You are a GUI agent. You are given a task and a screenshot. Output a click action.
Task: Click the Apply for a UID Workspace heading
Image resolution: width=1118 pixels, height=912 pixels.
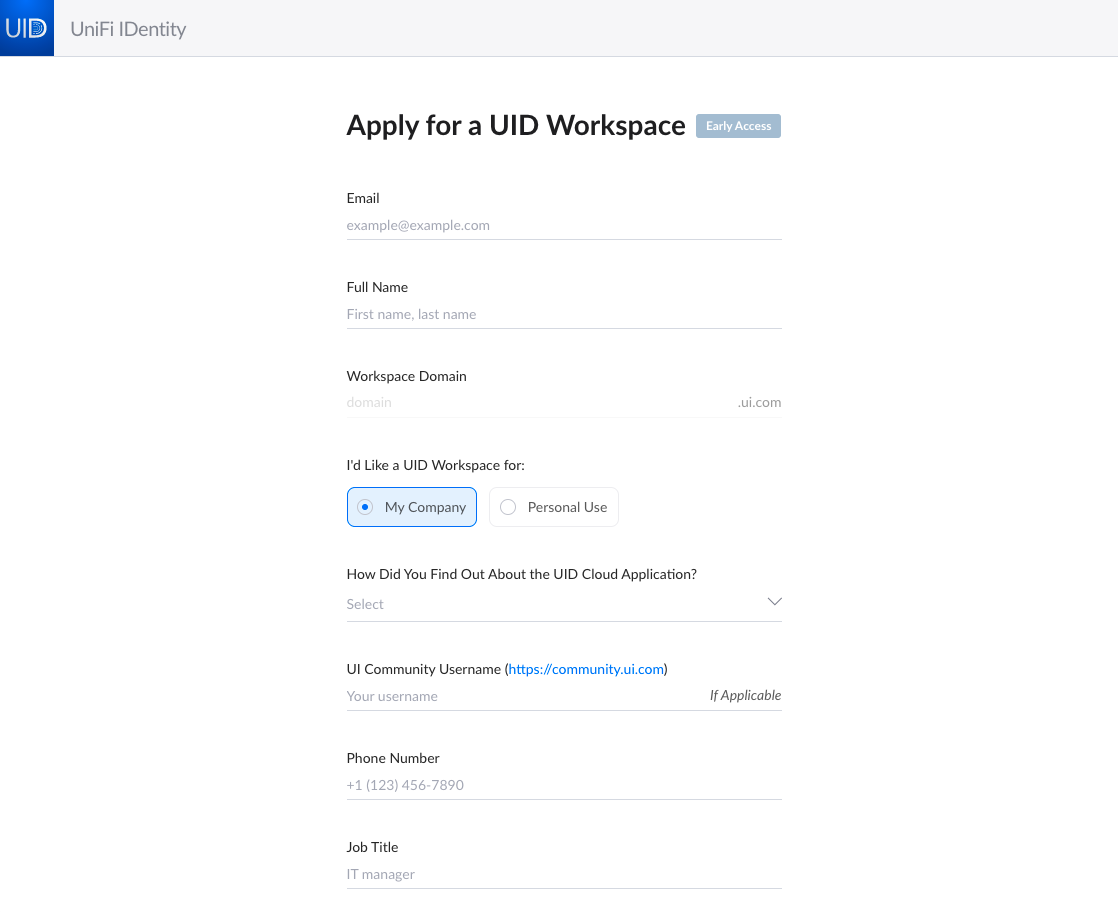(x=516, y=126)
